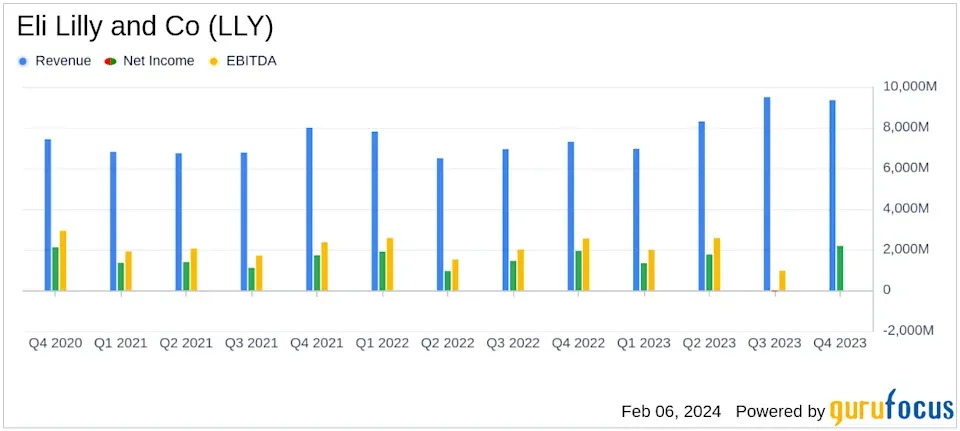Select the Q4 2021 axis label
This screenshot has width=960, height=431.
click(x=317, y=343)
